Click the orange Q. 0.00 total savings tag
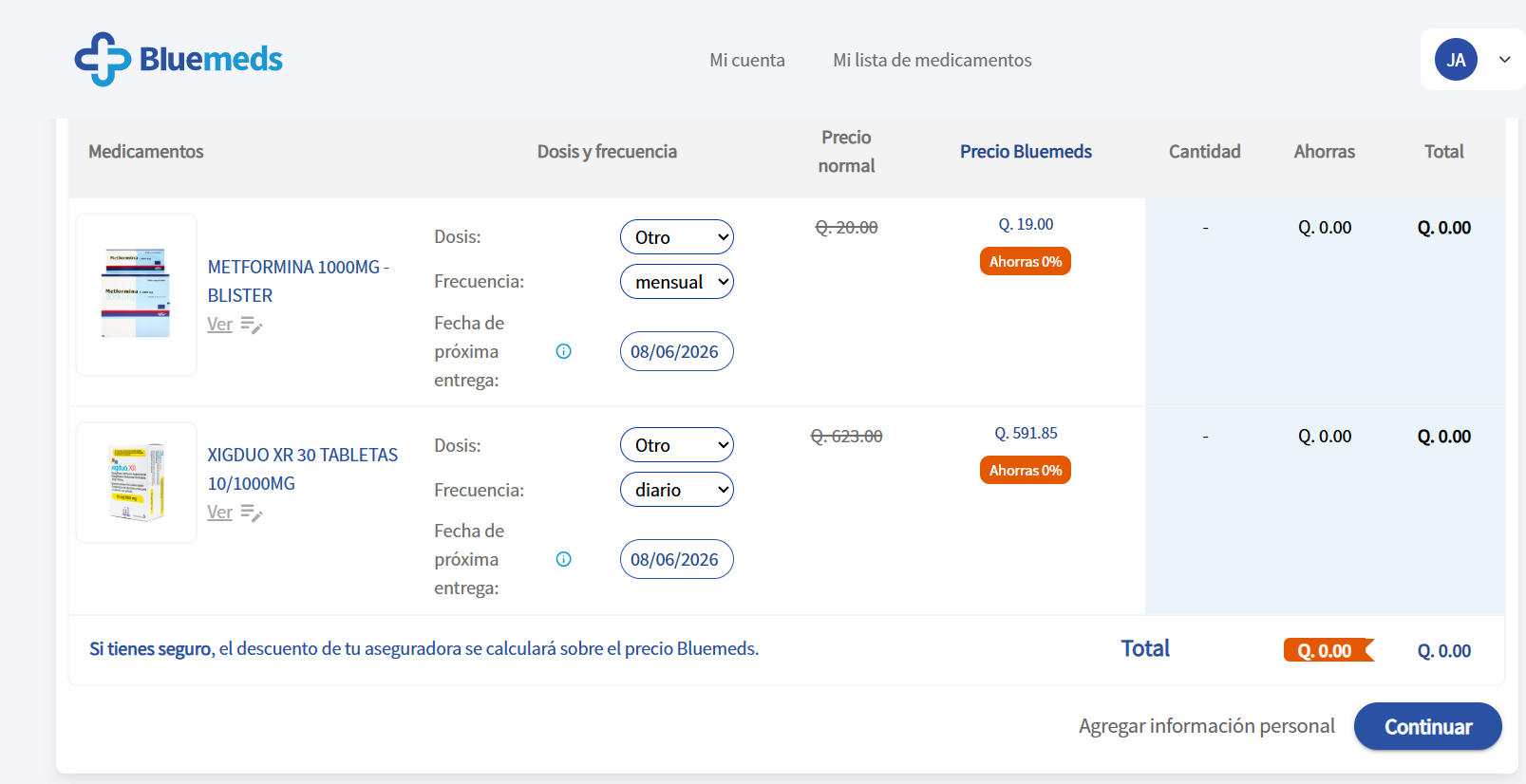Image resolution: width=1526 pixels, height=784 pixels. (1328, 650)
